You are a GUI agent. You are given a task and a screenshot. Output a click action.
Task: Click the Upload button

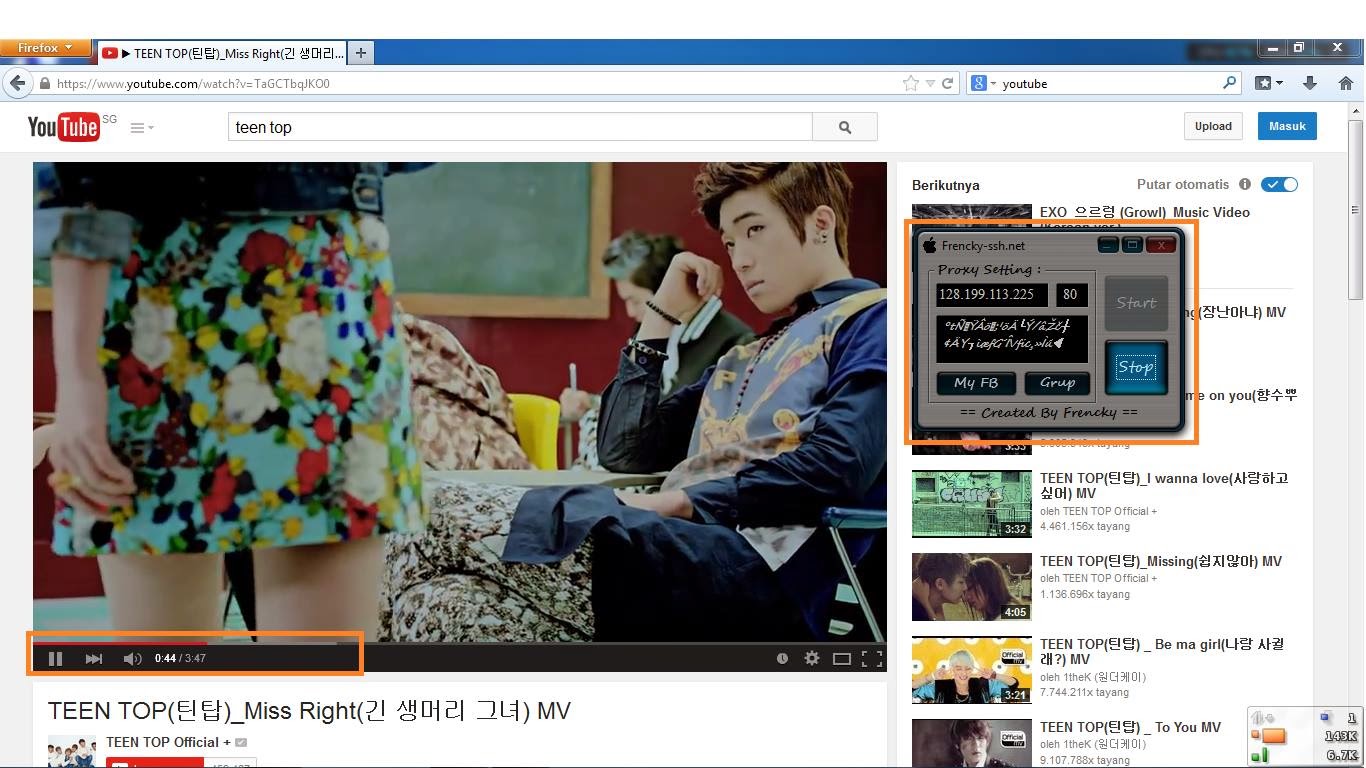pos(1213,126)
